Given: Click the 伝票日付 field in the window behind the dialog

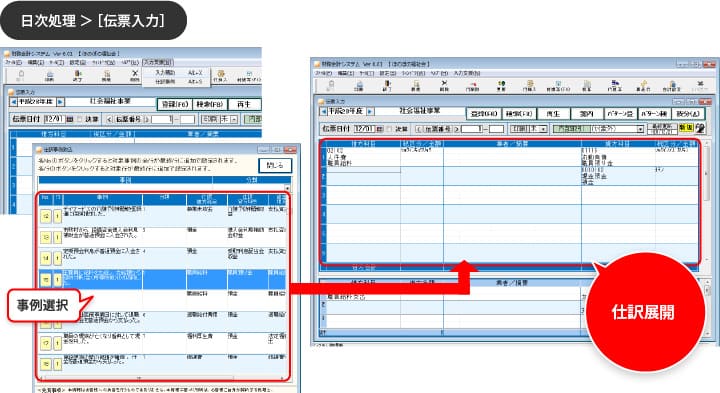Looking at the screenshot, I should (55, 119).
